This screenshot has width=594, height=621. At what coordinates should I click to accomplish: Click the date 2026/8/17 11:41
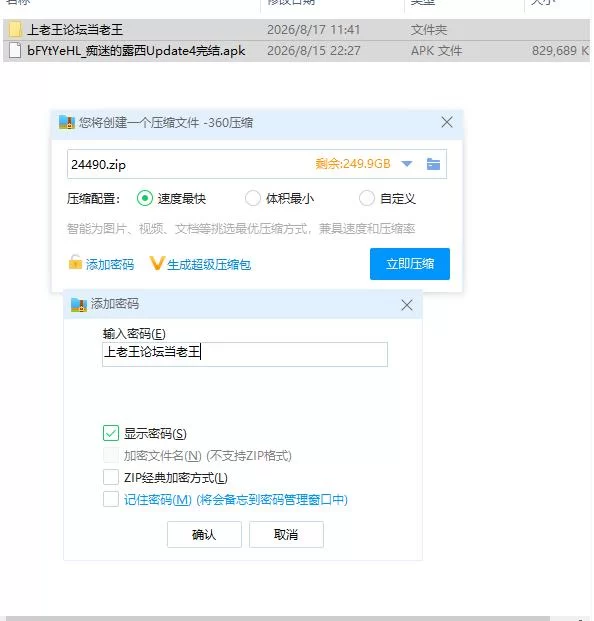(314, 30)
